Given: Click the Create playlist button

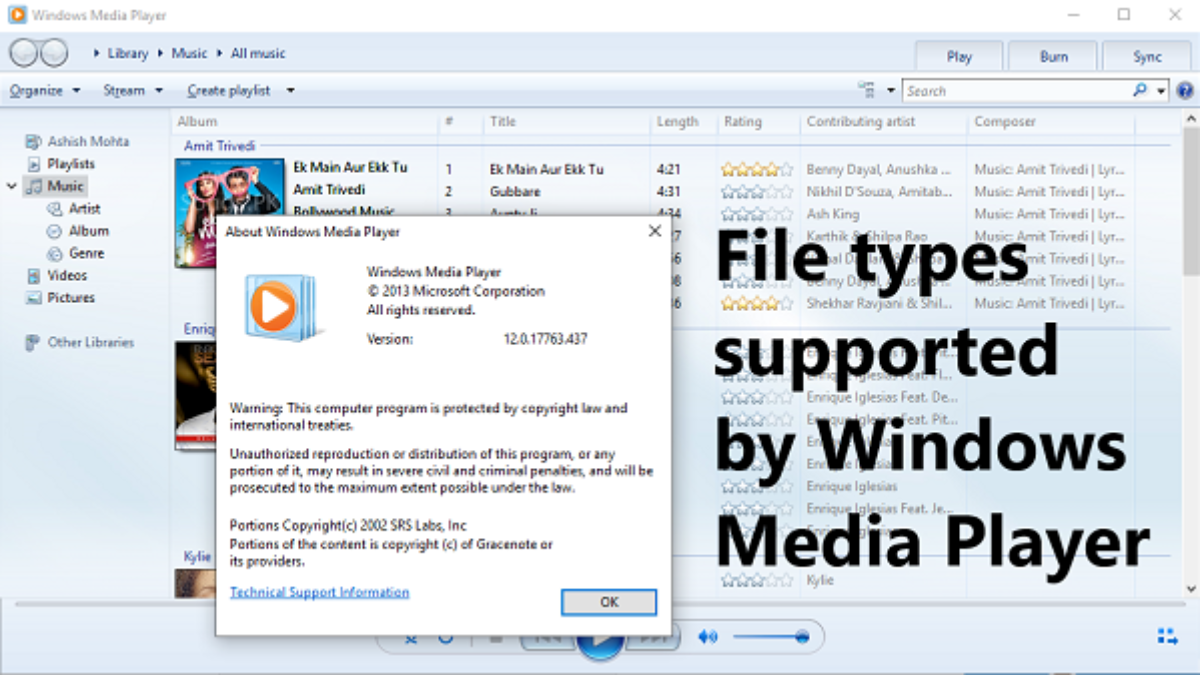Looking at the screenshot, I should coord(229,90).
